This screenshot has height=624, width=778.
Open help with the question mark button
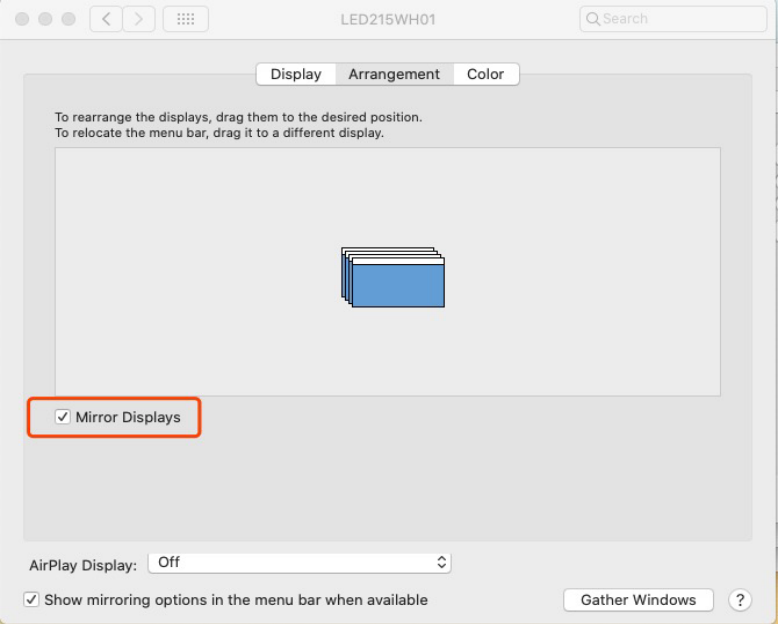[x=740, y=600]
